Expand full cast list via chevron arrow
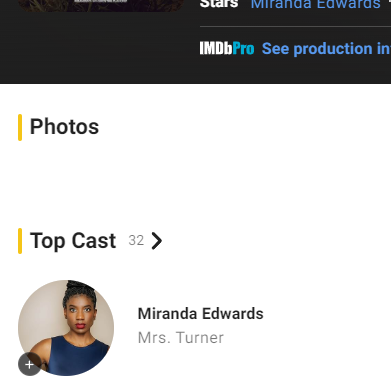 point(156,241)
